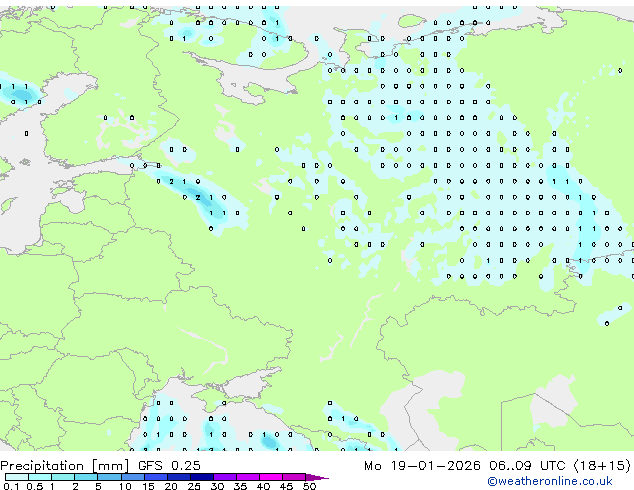
Task: Select the 20–25 mm legend swatch
Action: (178, 477)
